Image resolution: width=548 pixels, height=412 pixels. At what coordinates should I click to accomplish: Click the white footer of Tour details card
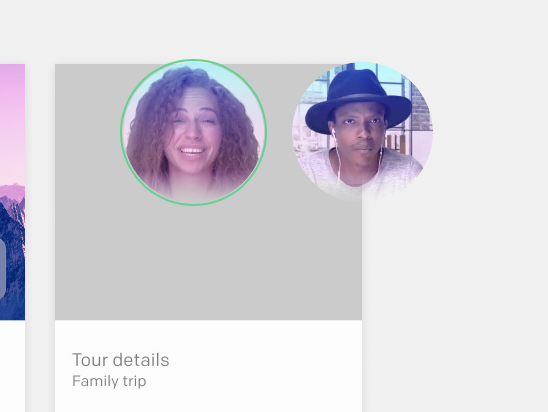[208, 366]
